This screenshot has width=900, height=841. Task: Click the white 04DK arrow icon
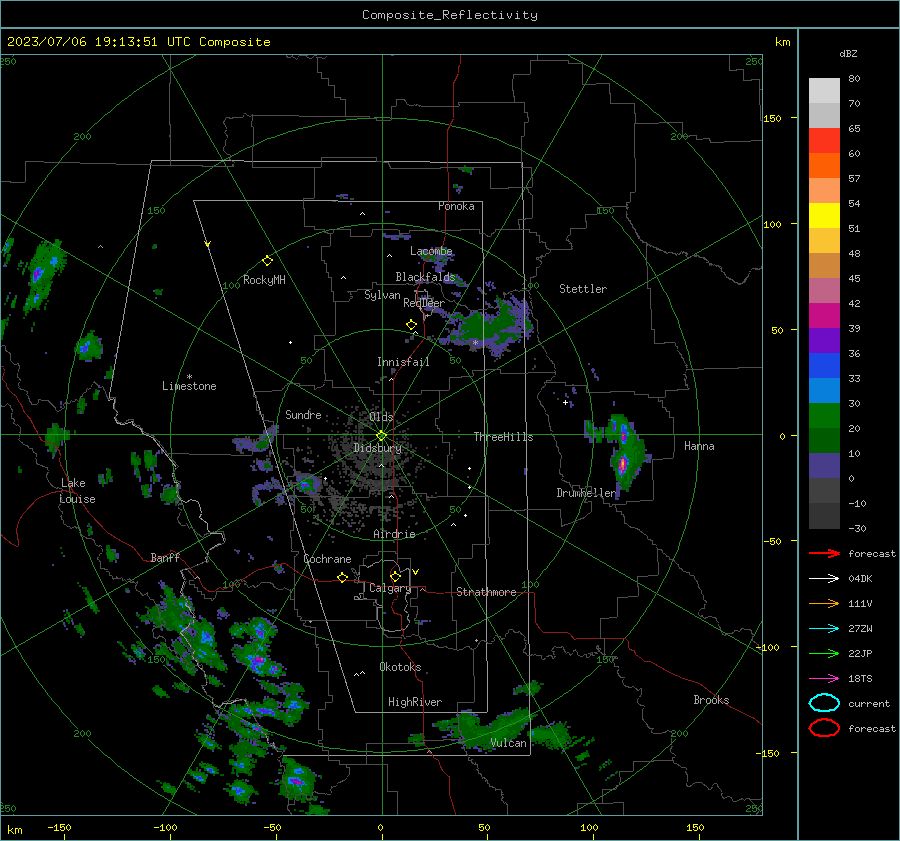pos(824,578)
